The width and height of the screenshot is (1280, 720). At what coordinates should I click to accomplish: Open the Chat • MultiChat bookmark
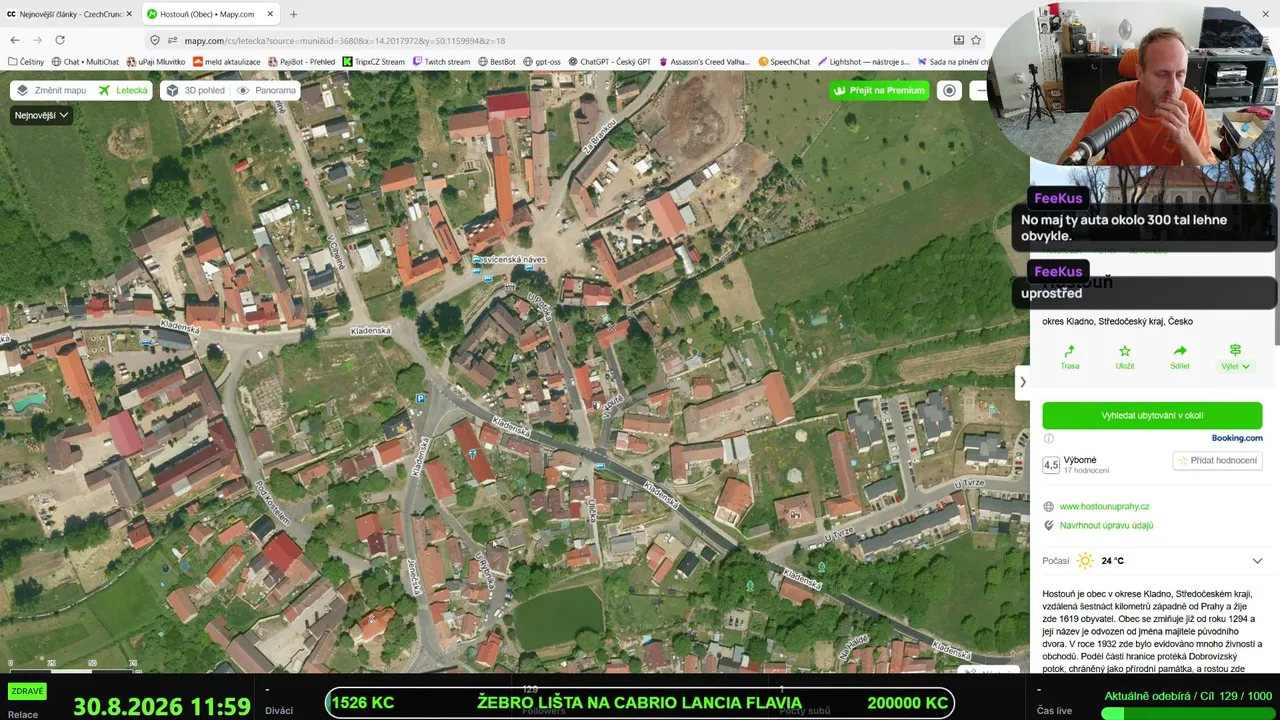click(x=85, y=62)
